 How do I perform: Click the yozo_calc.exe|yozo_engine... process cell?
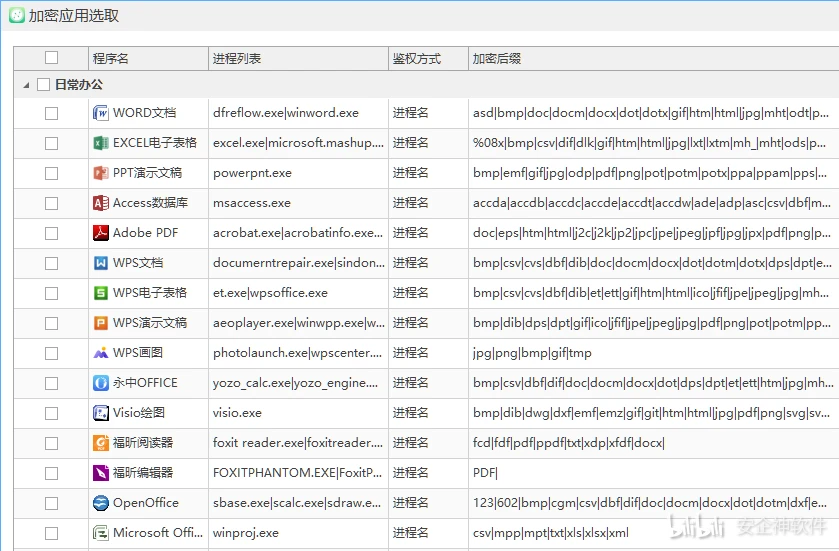click(298, 382)
